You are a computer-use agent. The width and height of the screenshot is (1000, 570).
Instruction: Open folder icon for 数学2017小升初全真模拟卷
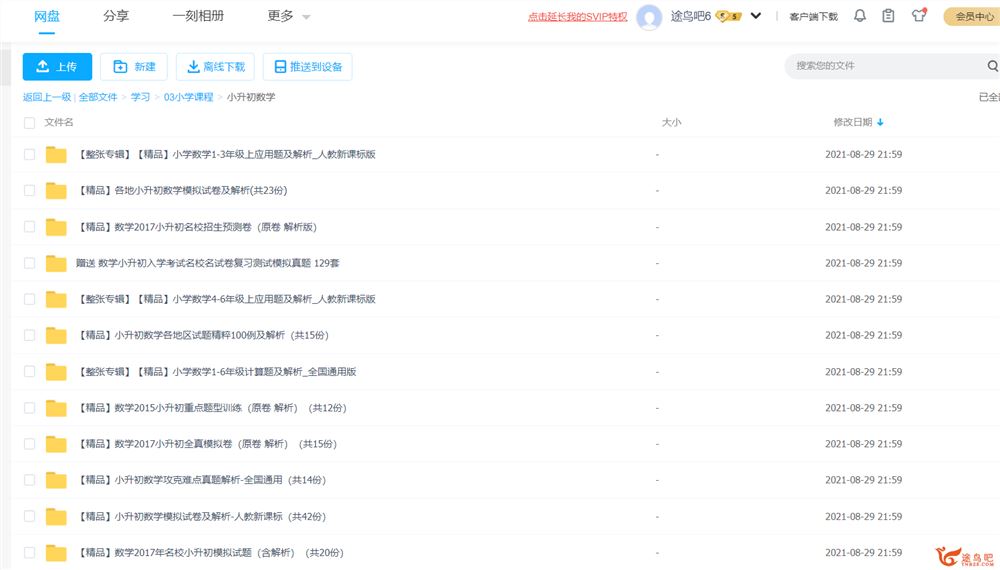[x=56, y=444]
